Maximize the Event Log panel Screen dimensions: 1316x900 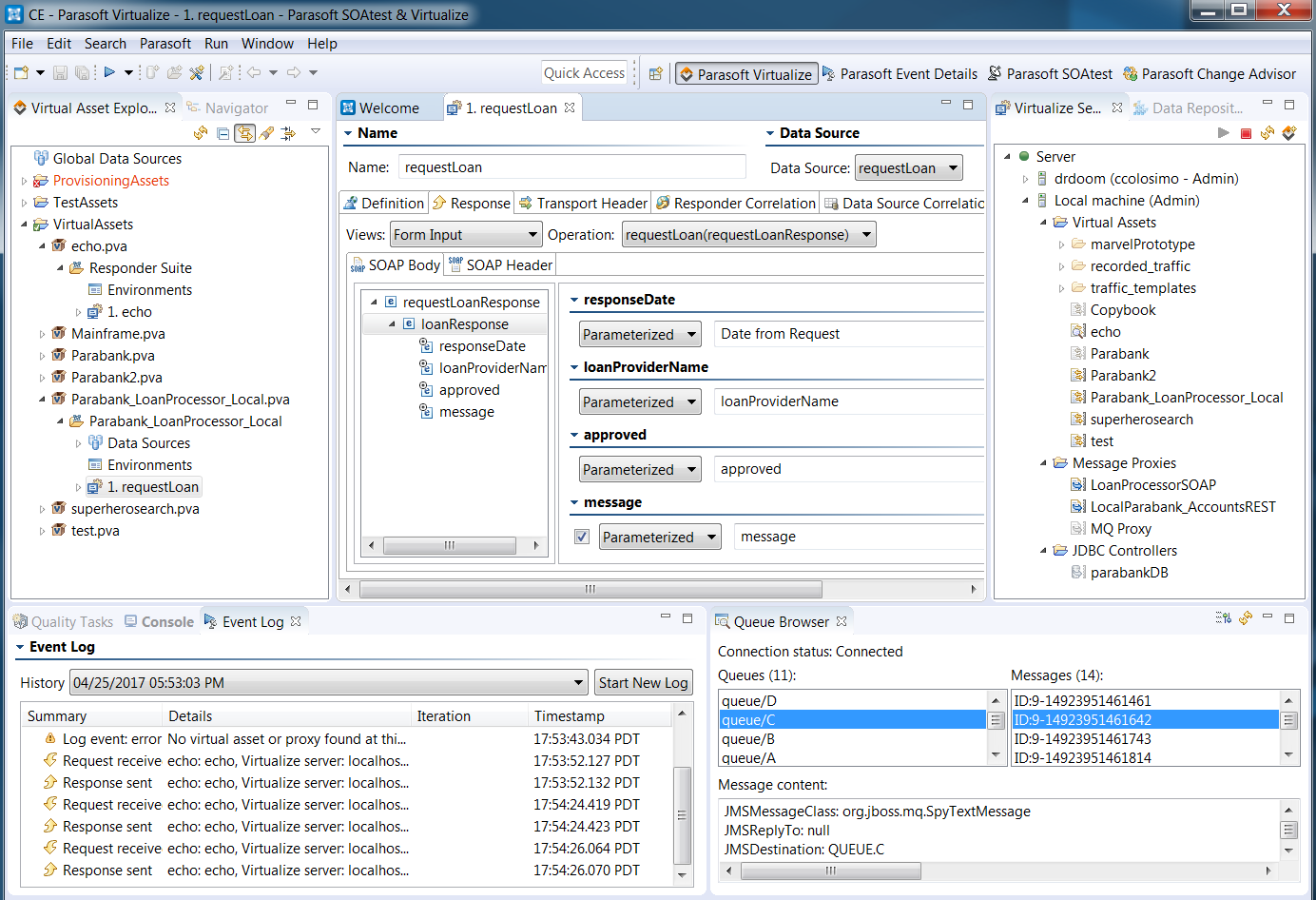[687, 618]
